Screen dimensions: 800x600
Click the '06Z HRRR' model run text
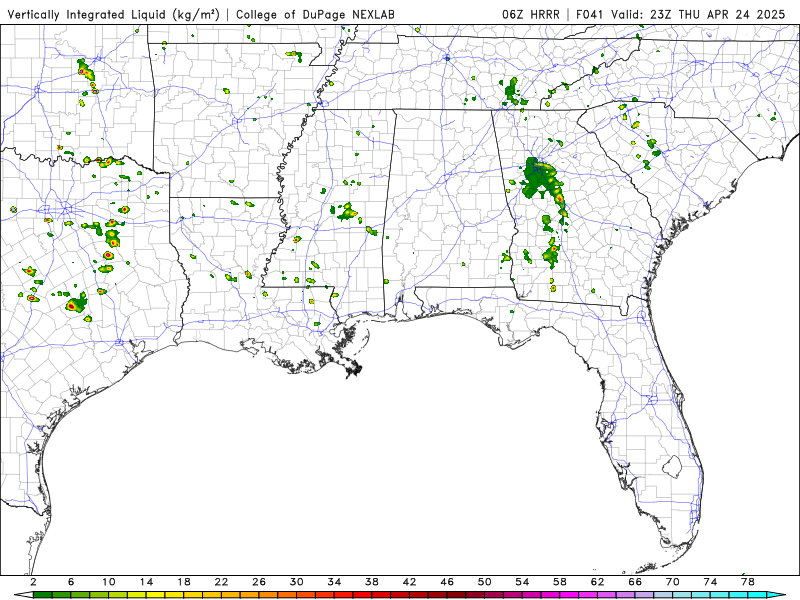530,15
